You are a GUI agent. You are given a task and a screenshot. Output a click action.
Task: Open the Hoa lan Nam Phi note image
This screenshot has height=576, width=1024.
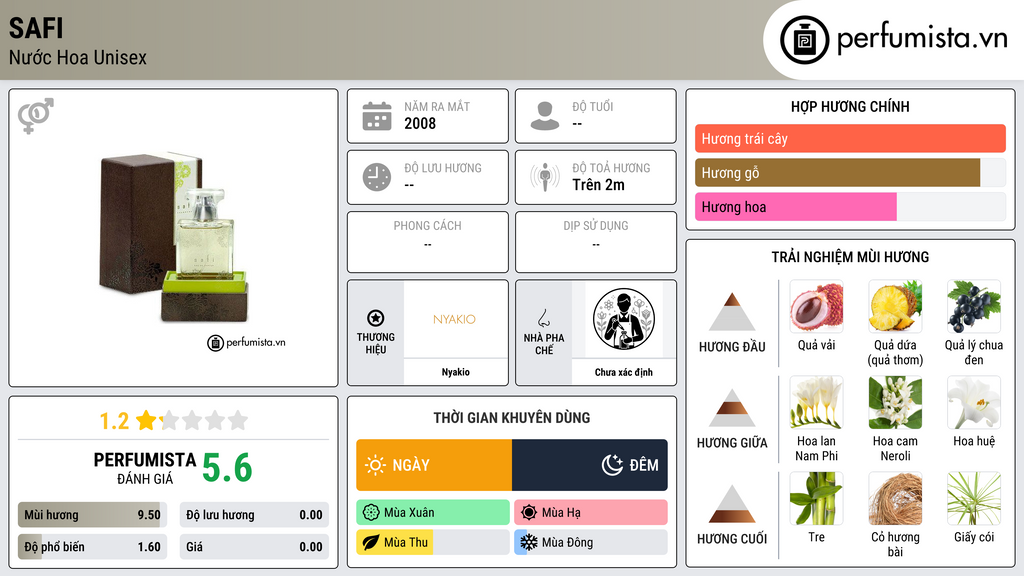point(816,402)
